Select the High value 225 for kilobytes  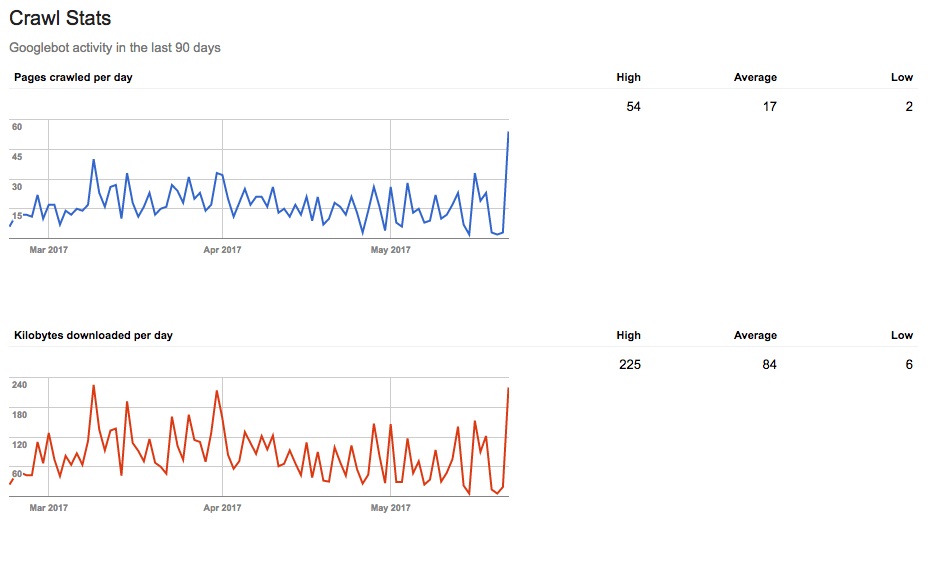(x=629, y=365)
